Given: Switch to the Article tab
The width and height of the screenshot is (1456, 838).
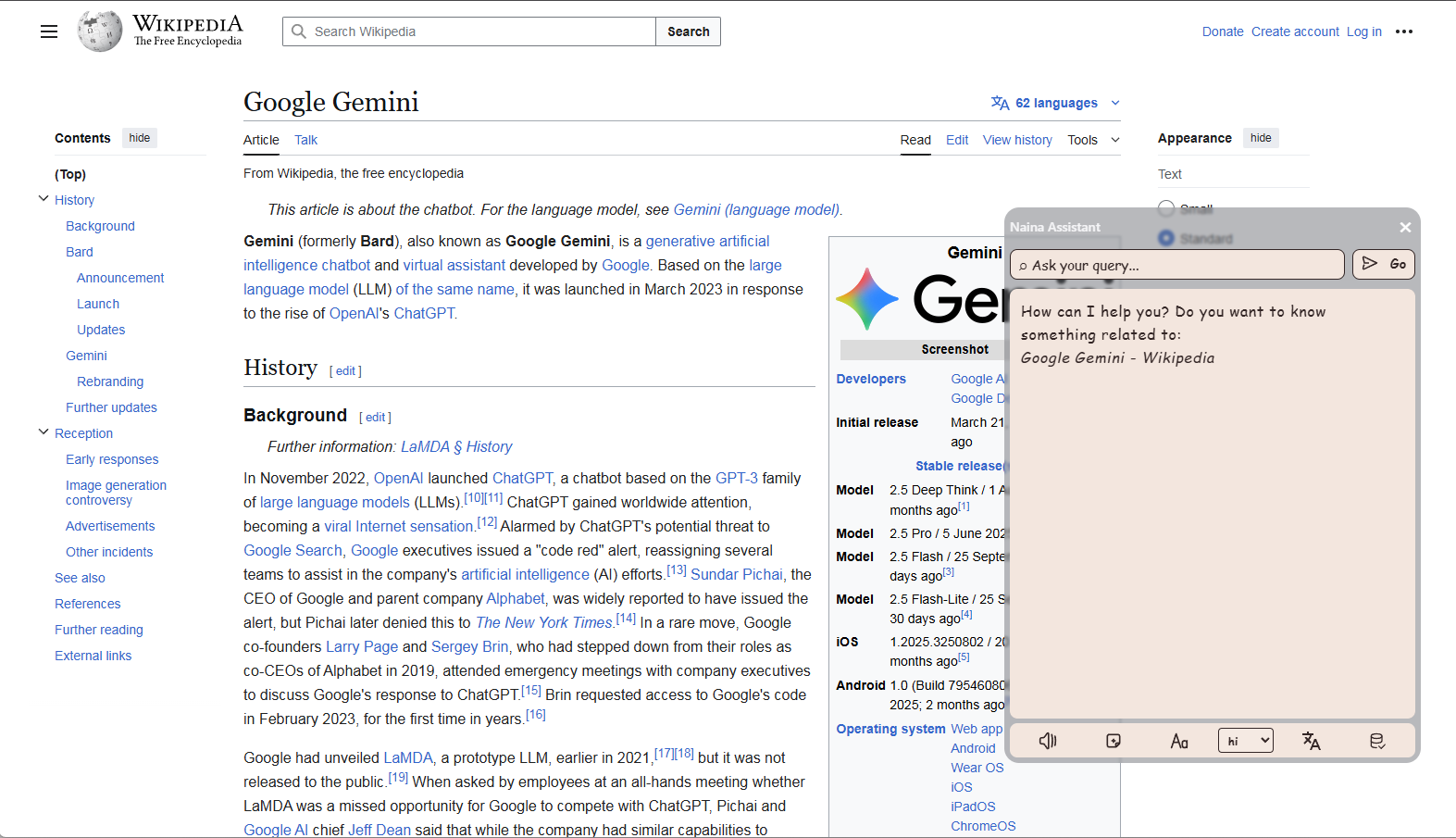Looking at the screenshot, I should tap(261, 140).
